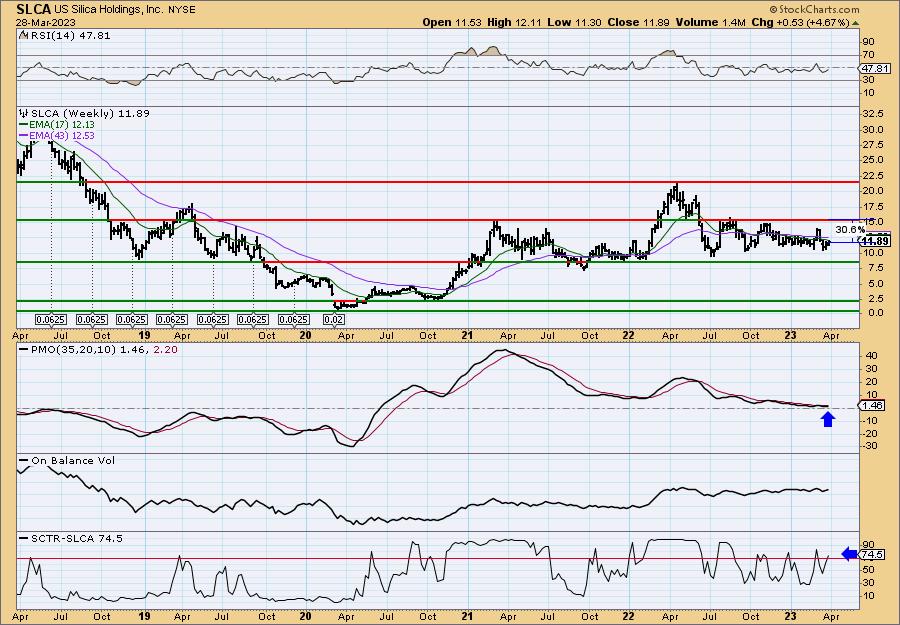Screen dimensions: 900x625
Task: Click the 22.5 price axis label
Action: 873,175
